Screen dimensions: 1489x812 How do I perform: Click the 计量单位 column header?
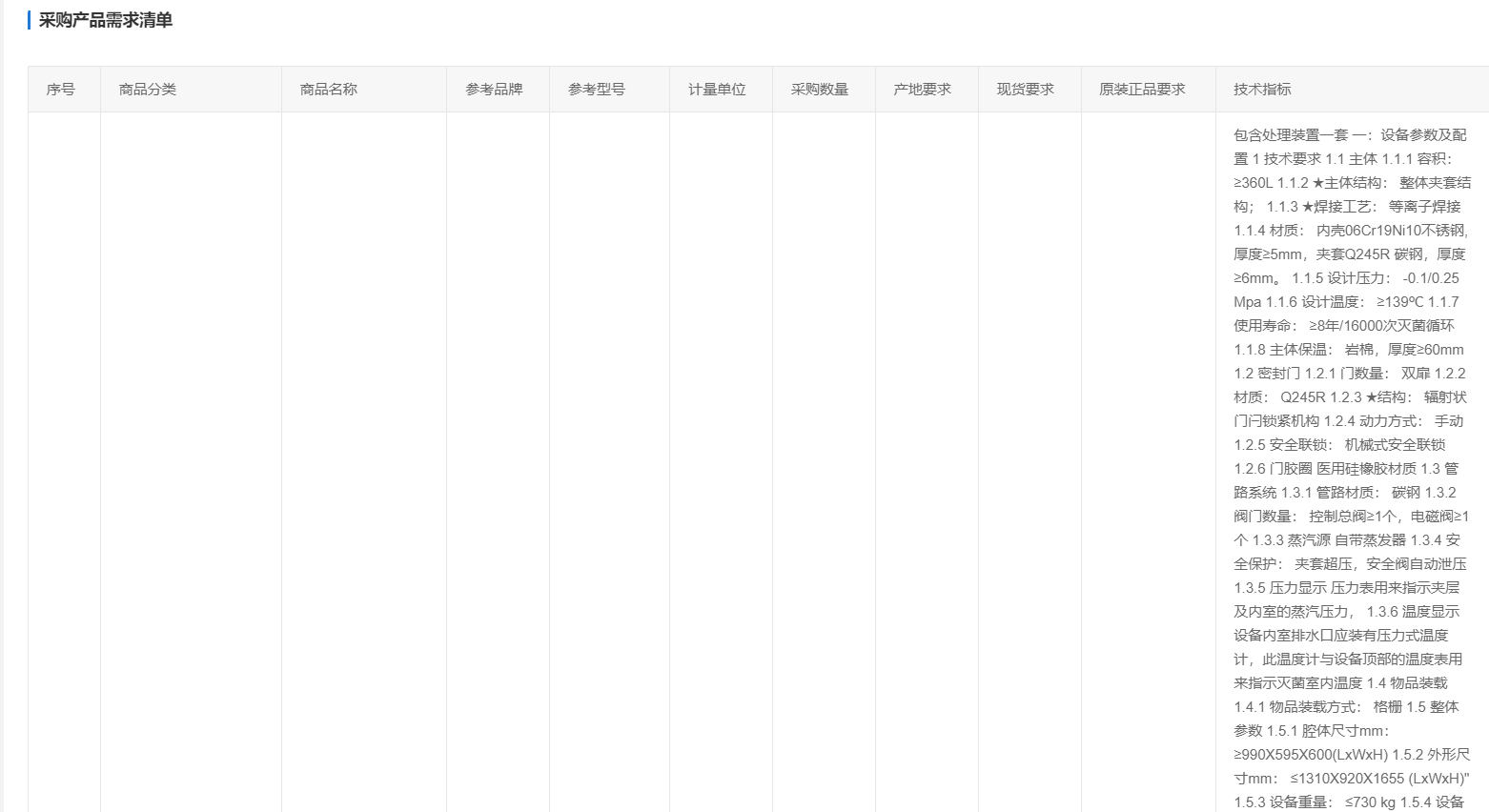click(x=717, y=90)
